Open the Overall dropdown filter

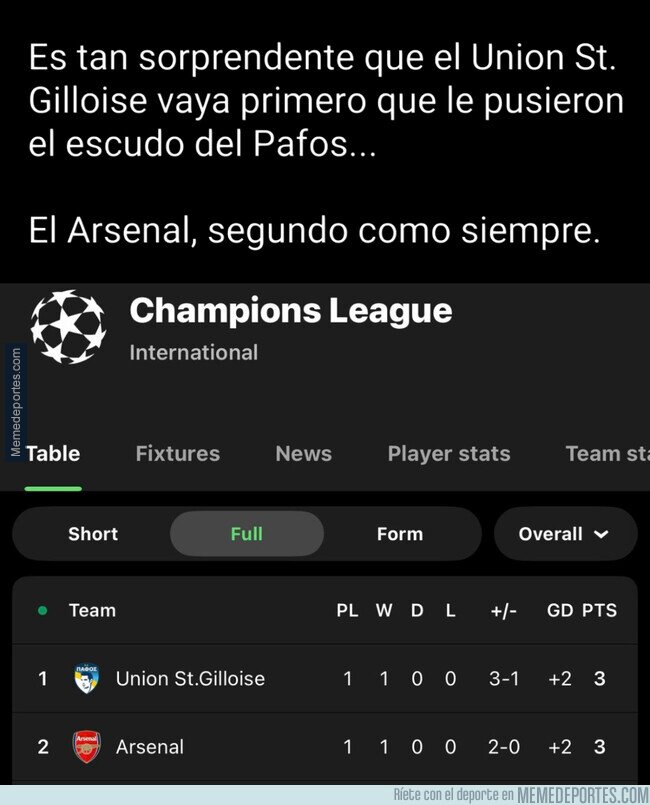point(564,534)
